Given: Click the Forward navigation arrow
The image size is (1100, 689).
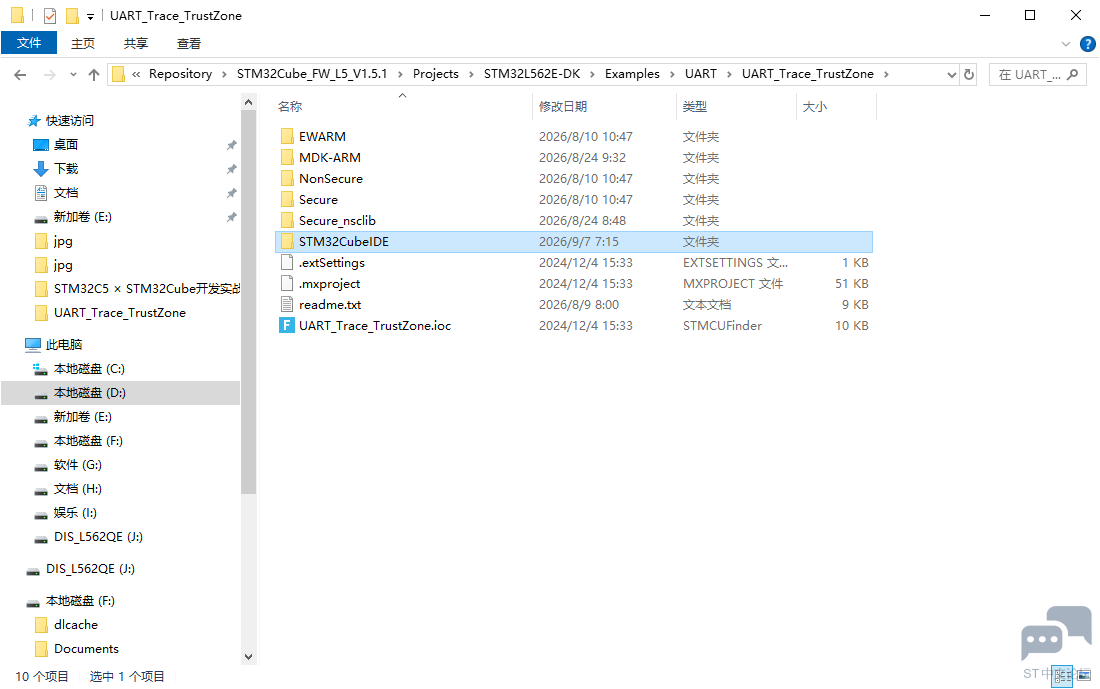Looking at the screenshot, I should [x=49, y=74].
